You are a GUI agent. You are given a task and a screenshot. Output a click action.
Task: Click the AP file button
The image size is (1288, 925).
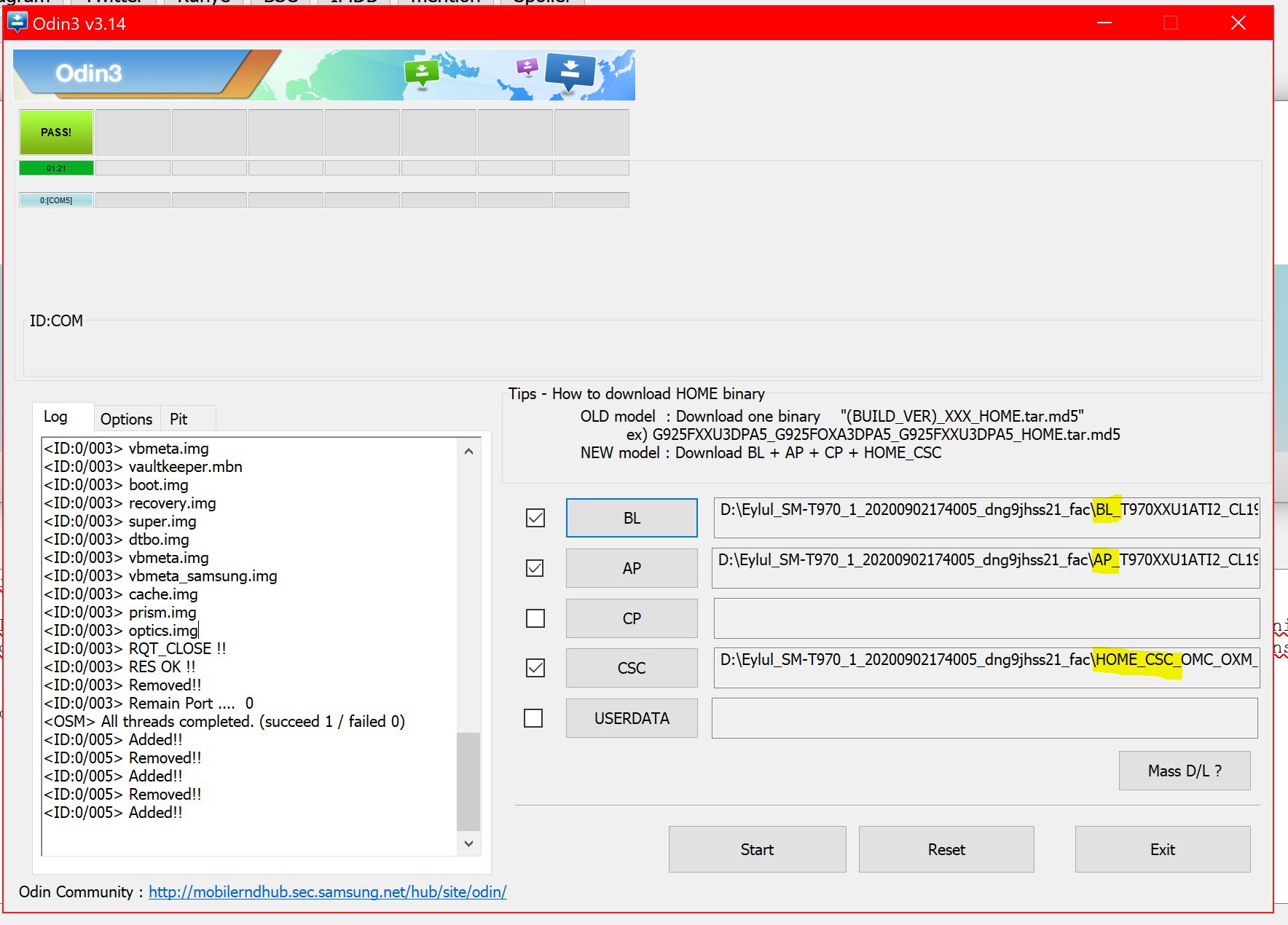coord(632,568)
